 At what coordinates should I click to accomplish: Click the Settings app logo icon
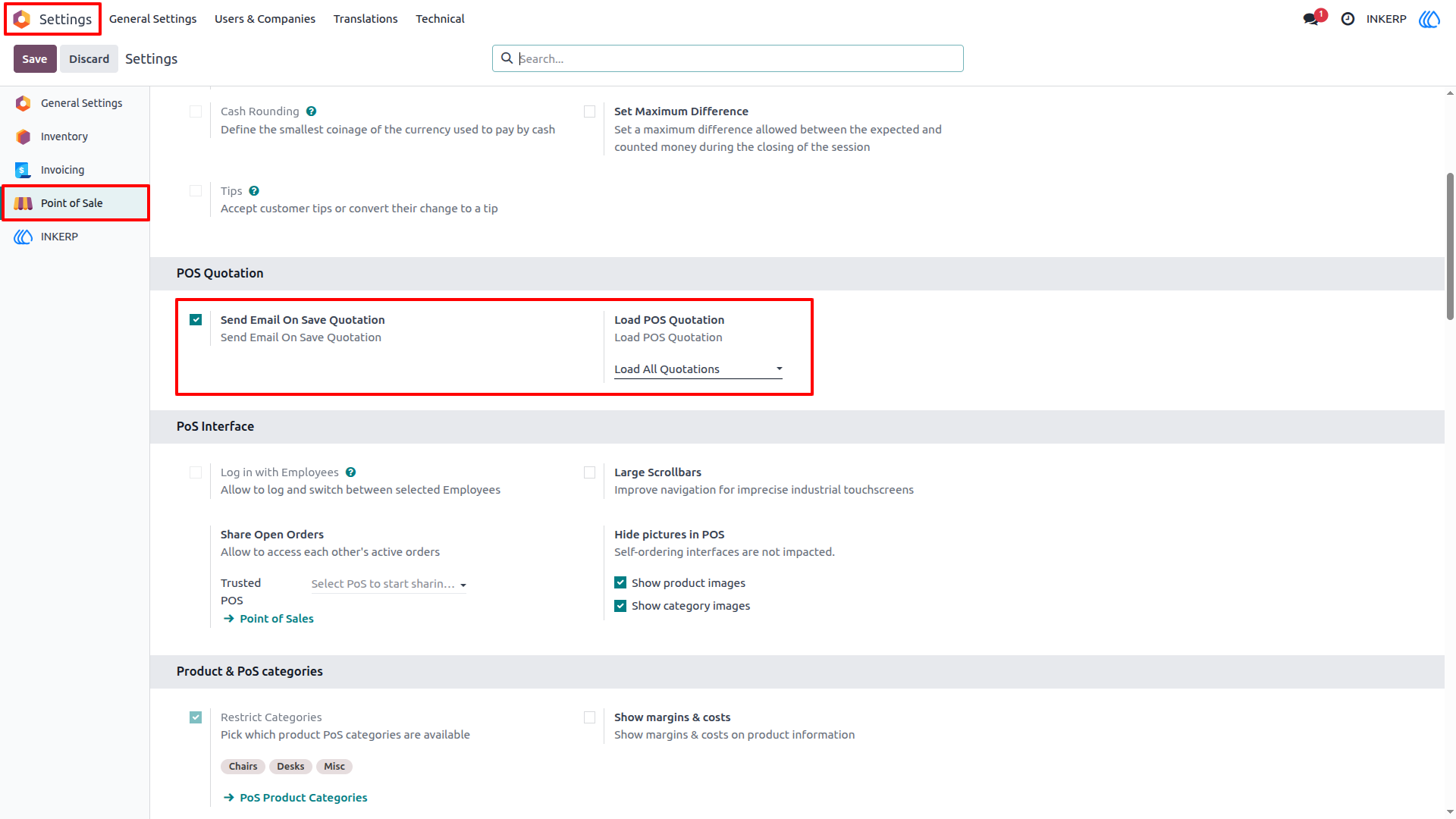point(22,19)
